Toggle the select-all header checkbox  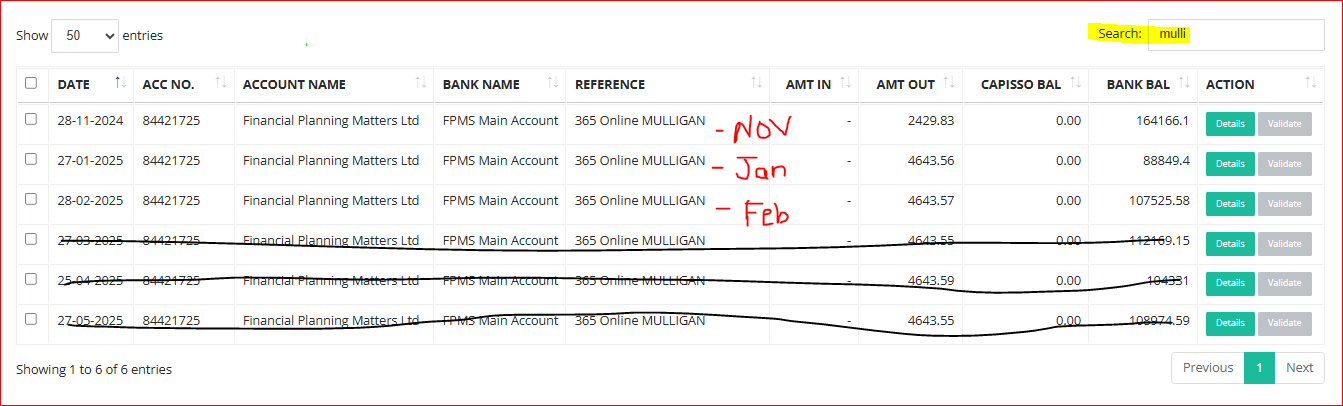(x=31, y=83)
